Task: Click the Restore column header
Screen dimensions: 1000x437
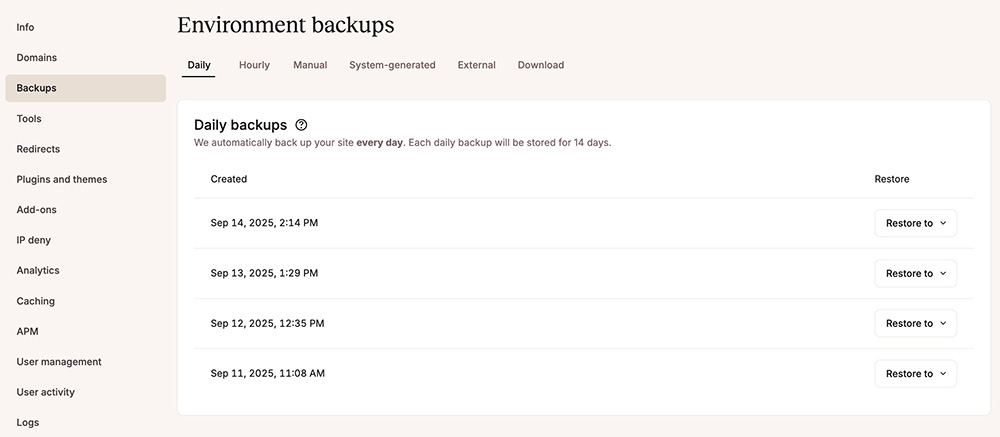Action: (x=892, y=179)
